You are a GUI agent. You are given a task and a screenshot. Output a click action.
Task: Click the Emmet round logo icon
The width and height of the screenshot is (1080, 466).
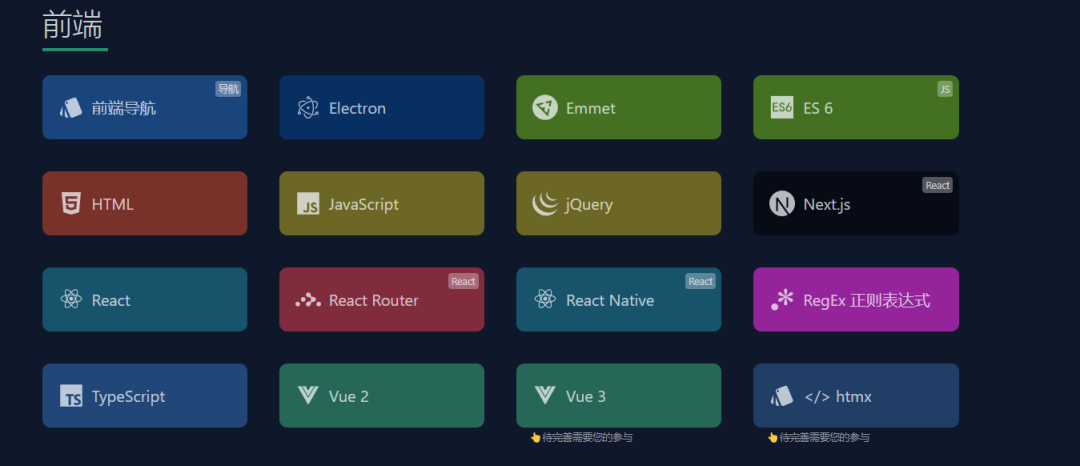(545, 107)
